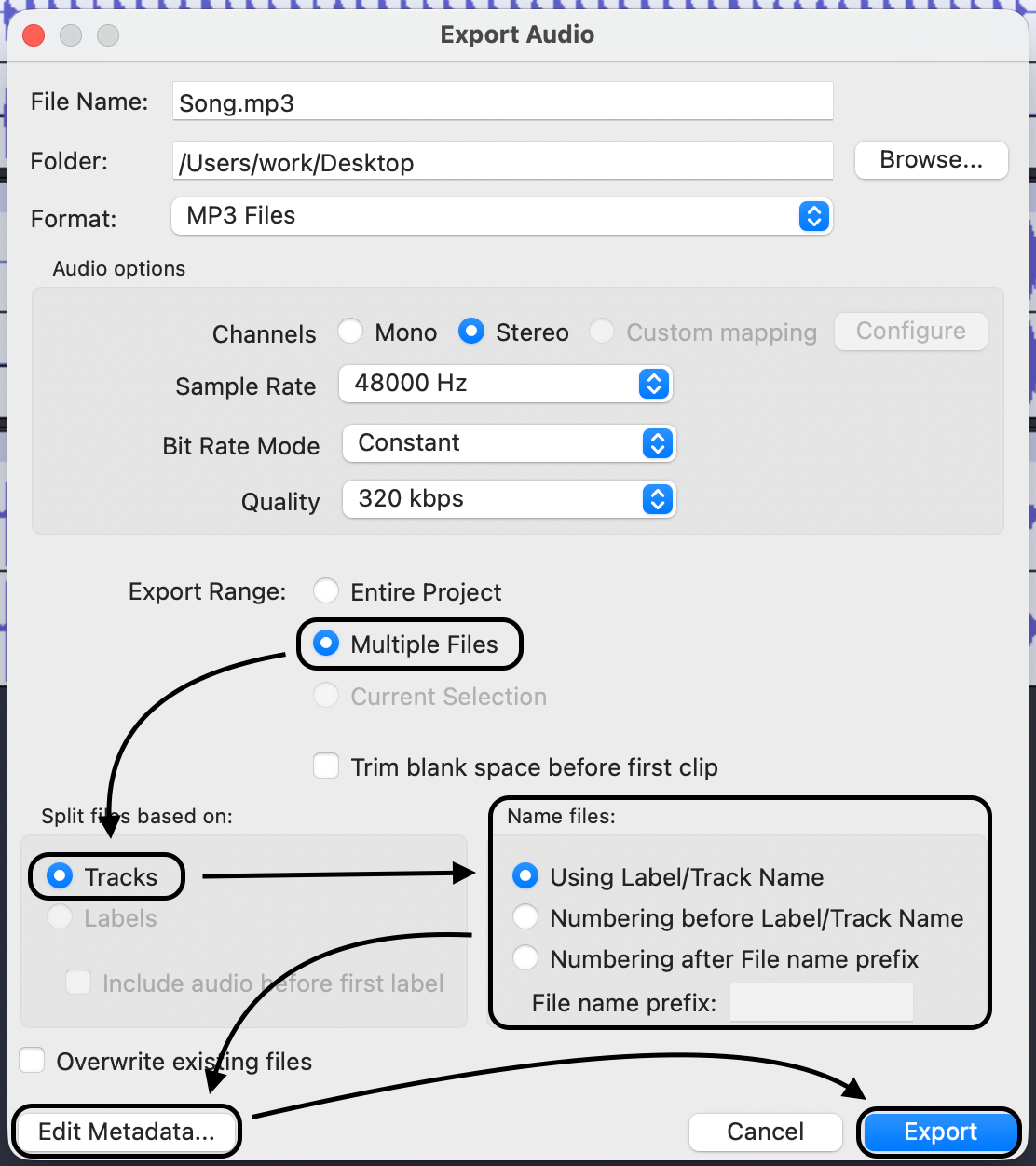The width and height of the screenshot is (1036, 1166).
Task: Select Numbering after File name prefix
Action: 525,958
